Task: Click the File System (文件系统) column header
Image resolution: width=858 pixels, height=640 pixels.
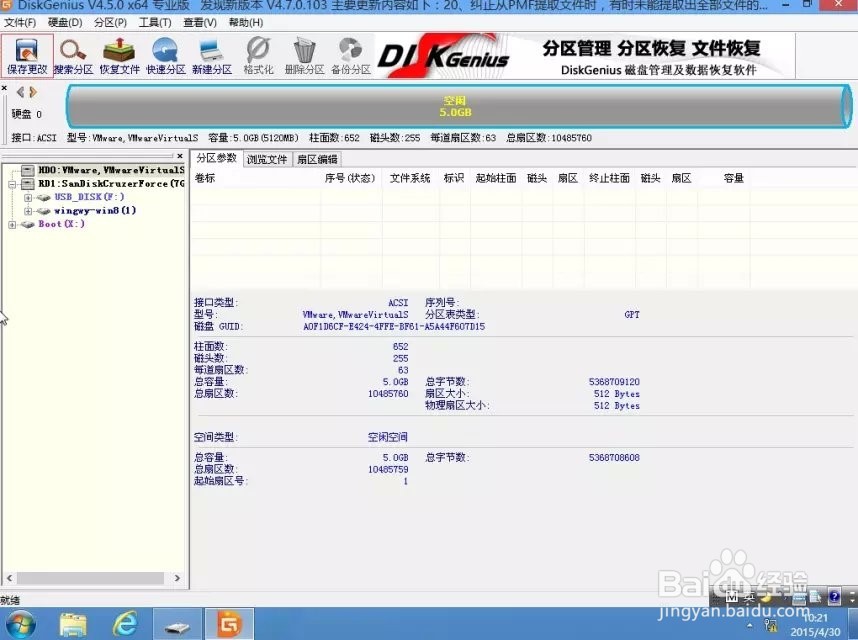Action: point(410,178)
